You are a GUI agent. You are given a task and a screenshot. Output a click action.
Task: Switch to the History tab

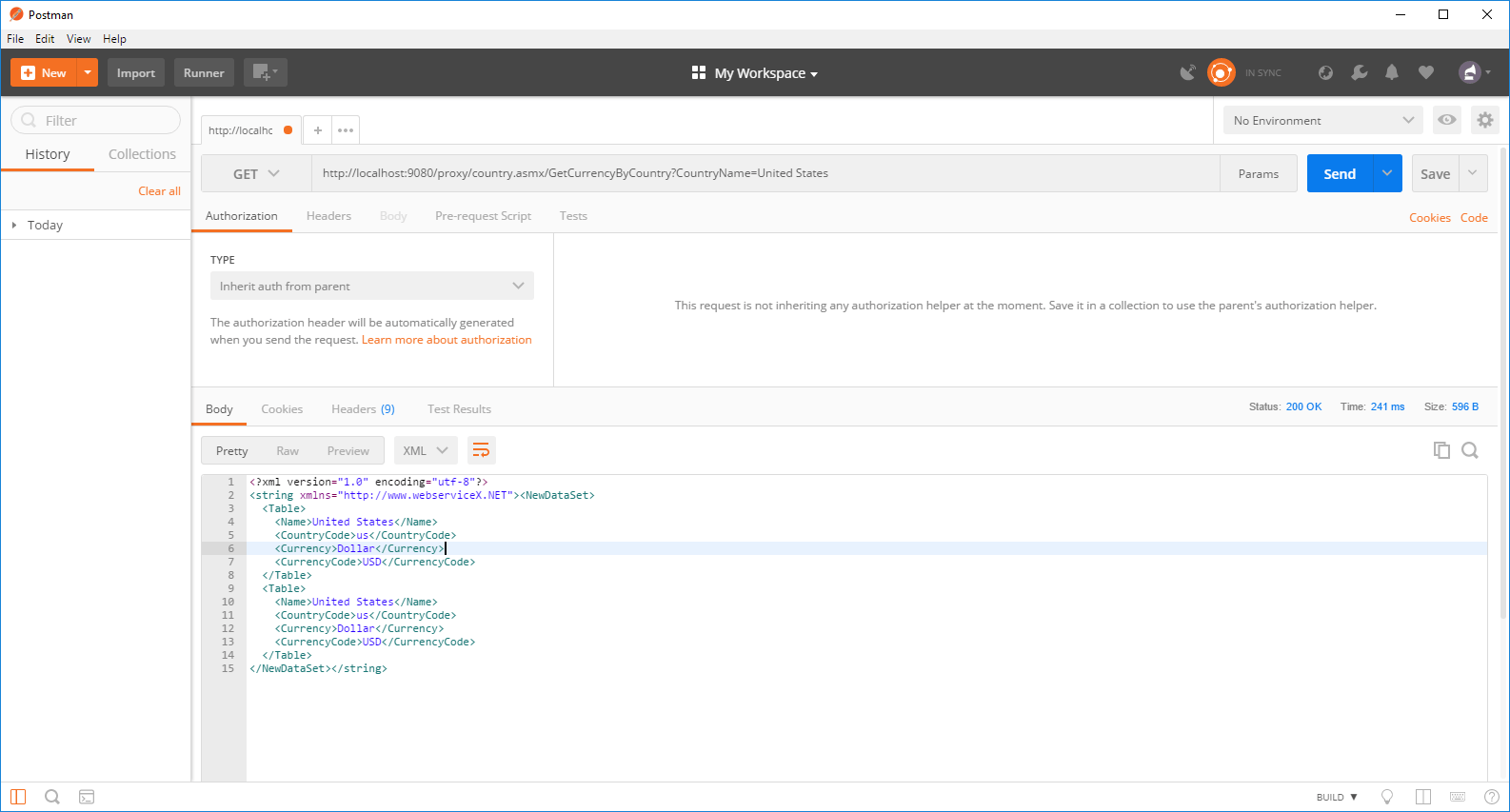click(48, 154)
